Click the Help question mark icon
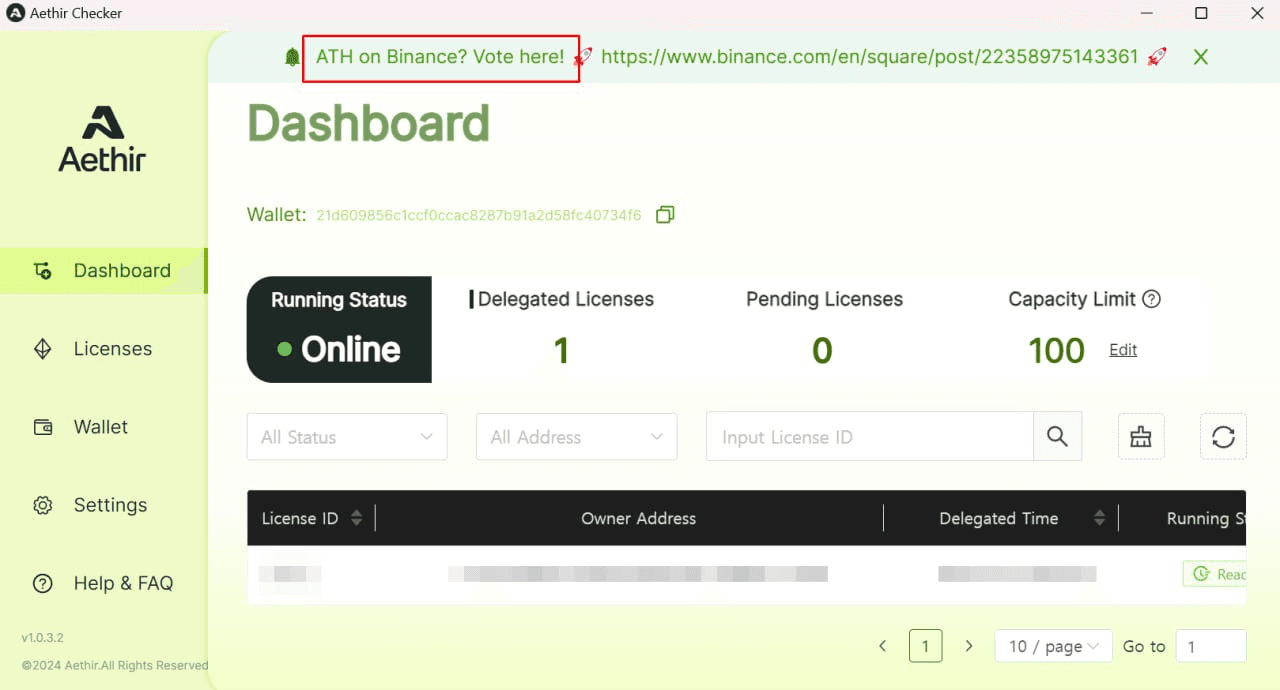This screenshot has width=1280, height=690. point(43,583)
